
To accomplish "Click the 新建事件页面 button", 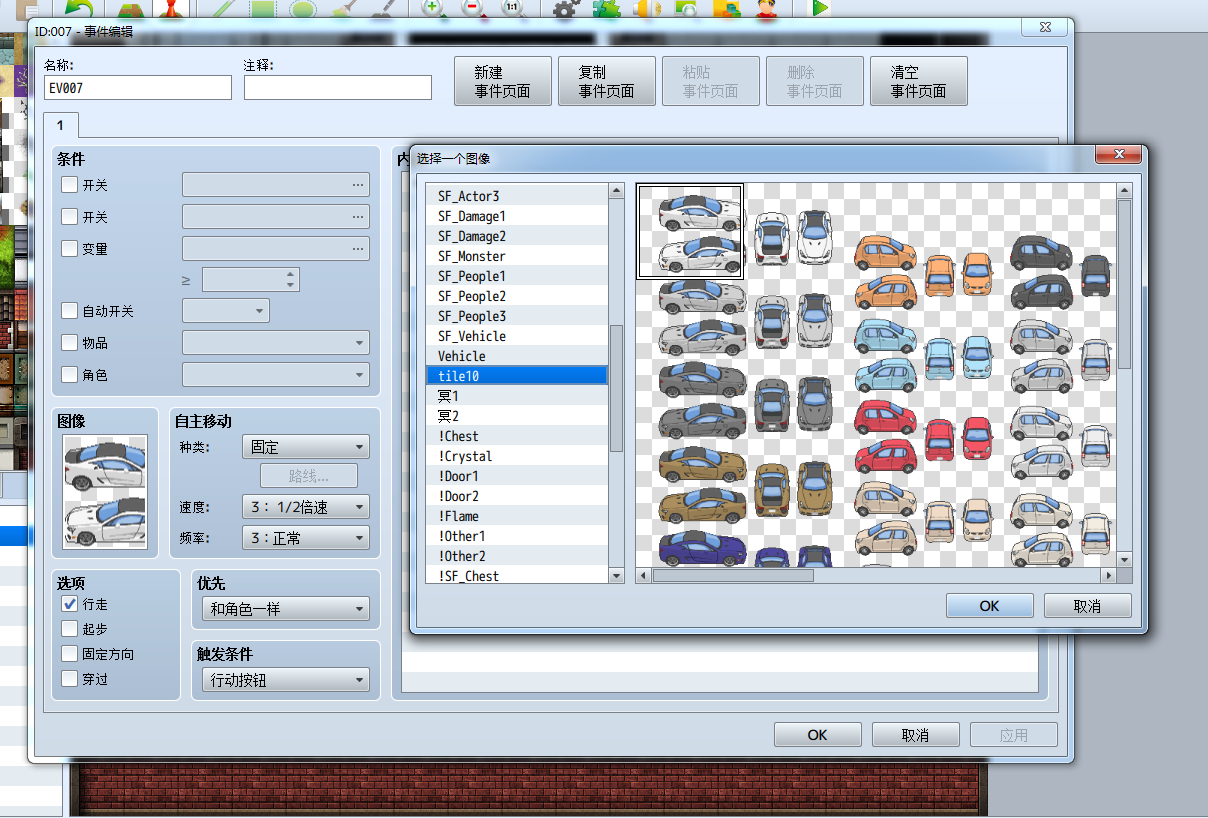I will pyautogui.click(x=503, y=81).
